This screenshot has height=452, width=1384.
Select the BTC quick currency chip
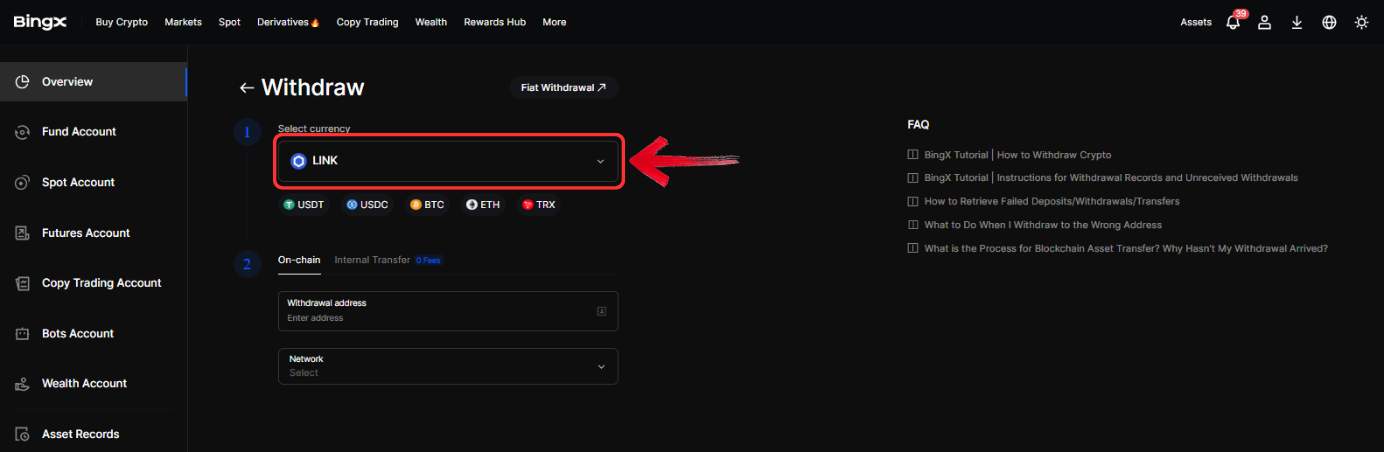(427, 204)
